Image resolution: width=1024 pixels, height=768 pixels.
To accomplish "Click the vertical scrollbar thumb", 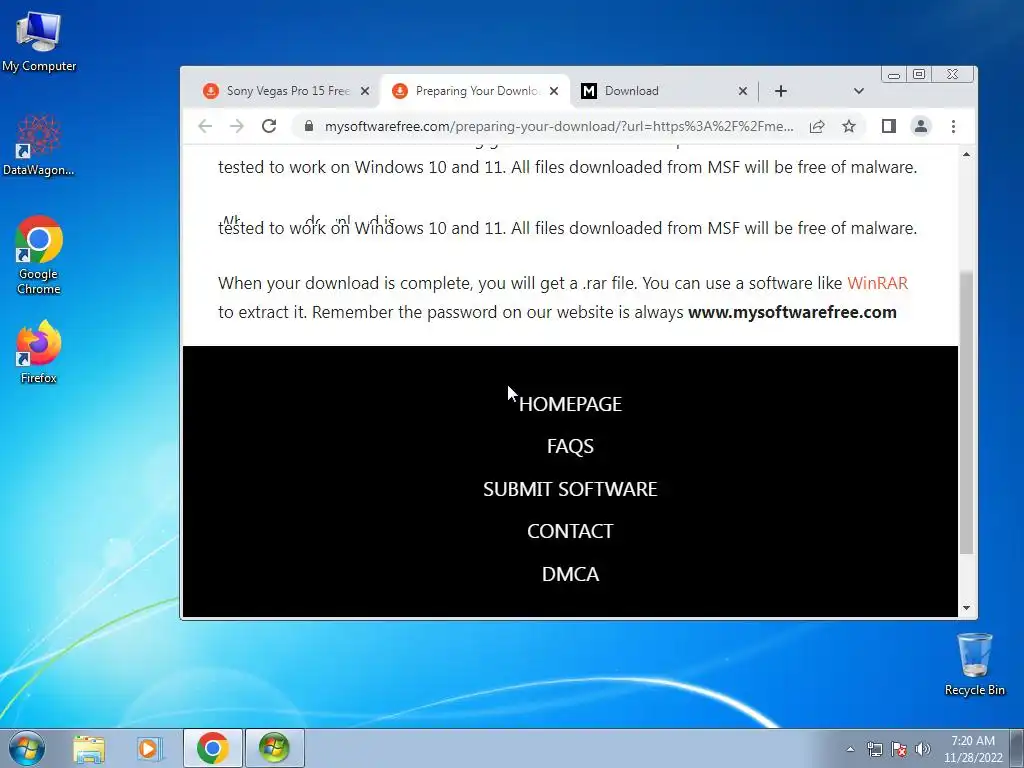I will [967, 413].
